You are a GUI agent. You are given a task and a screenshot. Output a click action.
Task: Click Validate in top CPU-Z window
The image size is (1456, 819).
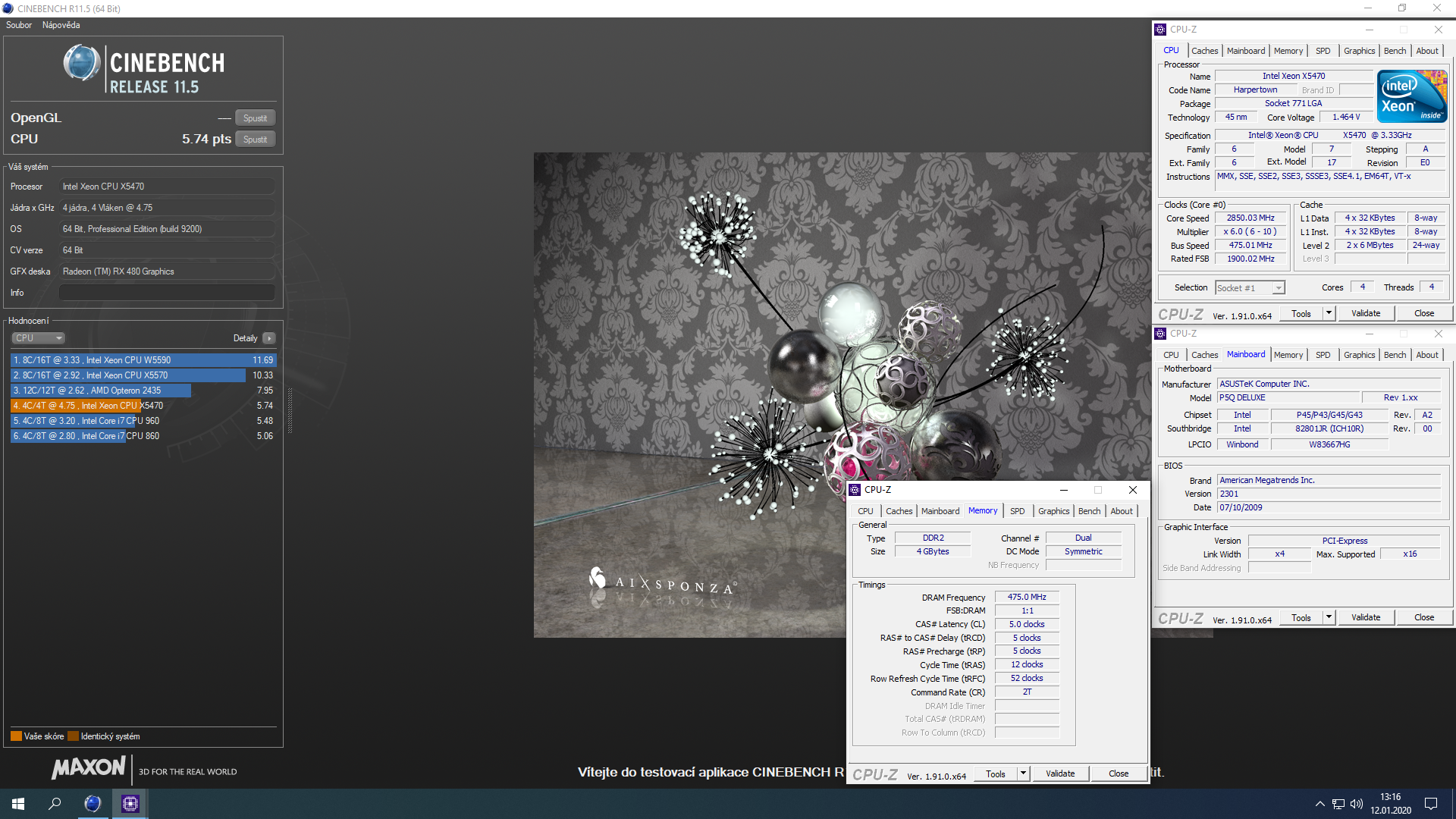pyautogui.click(x=1366, y=314)
